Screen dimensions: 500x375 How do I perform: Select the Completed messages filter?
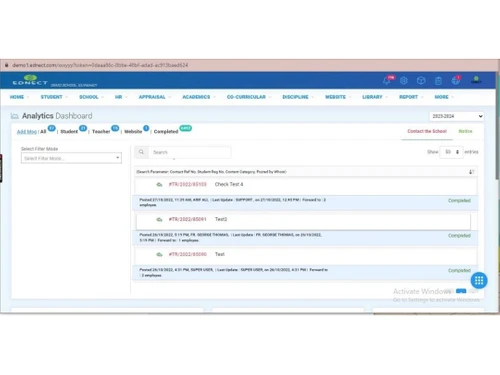click(x=166, y=132)
